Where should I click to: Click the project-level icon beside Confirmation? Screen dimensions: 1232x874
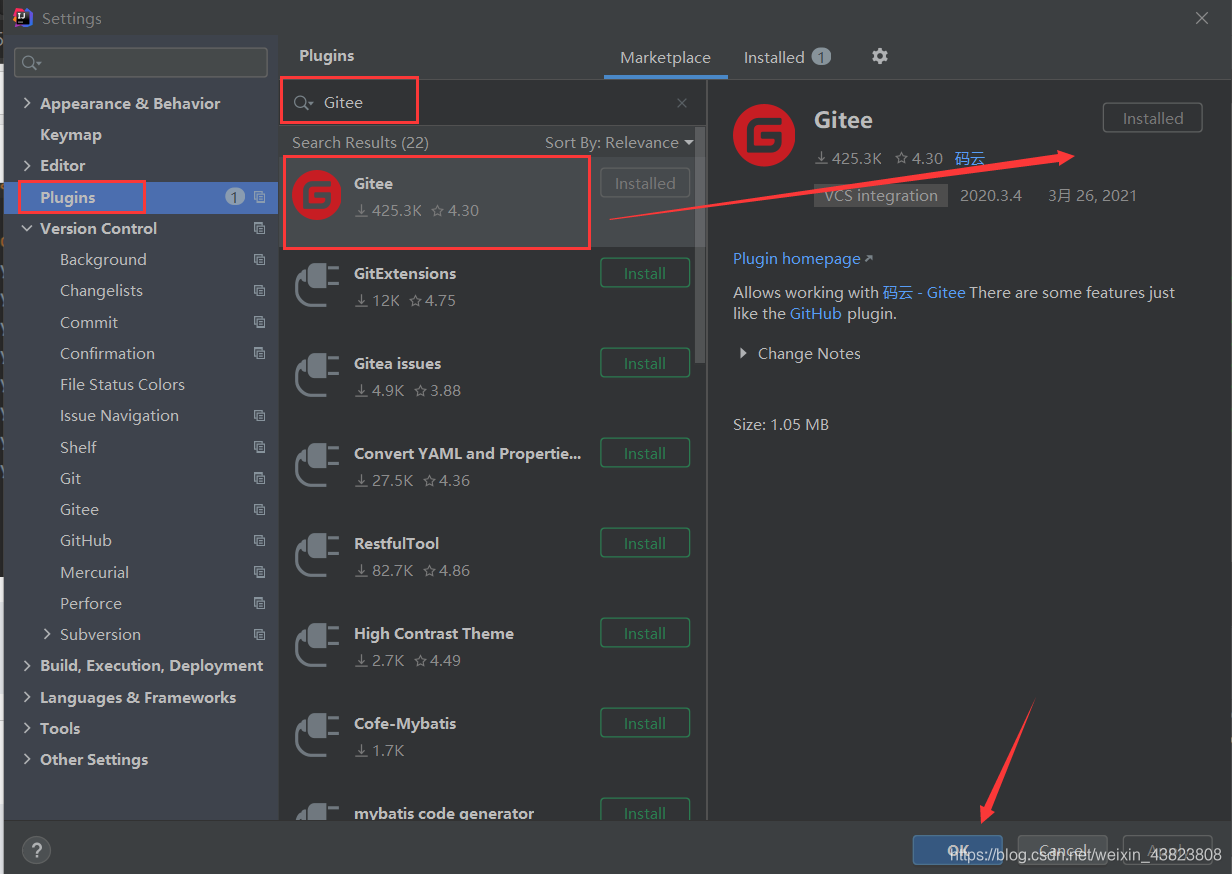coord(259,353)
